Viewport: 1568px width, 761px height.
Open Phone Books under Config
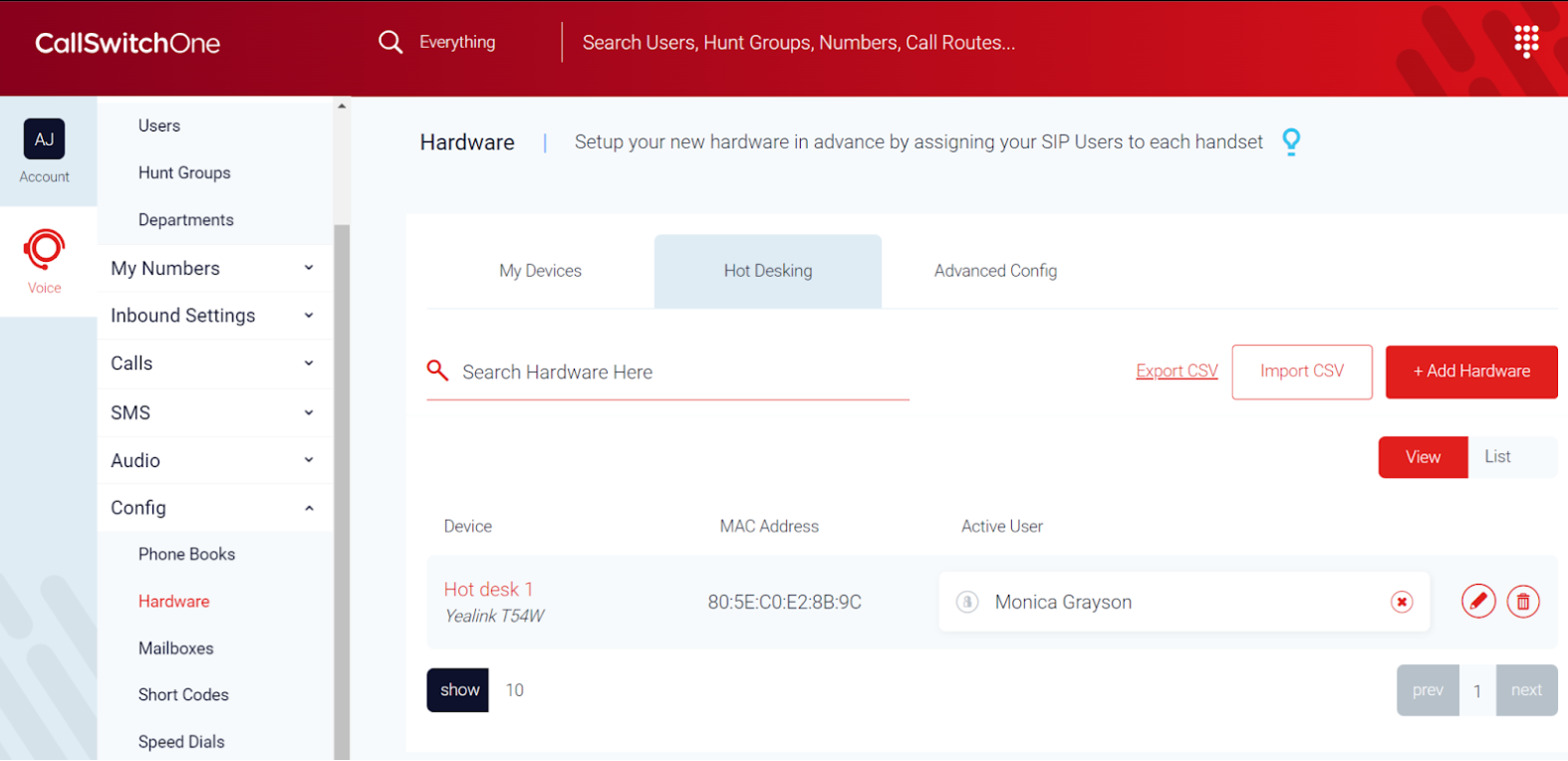186,554
